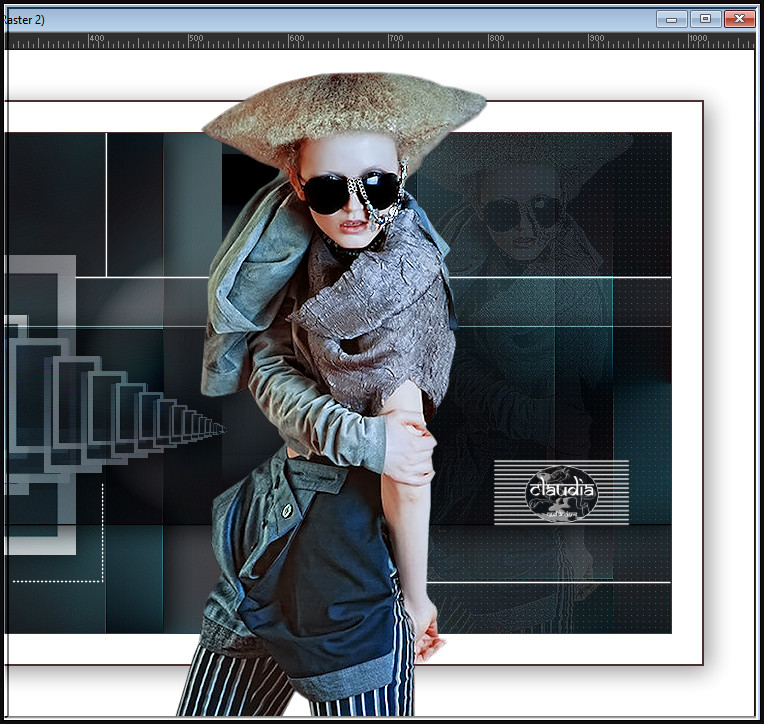Viewport: 764px width, 724px height.
Task: Click the claudia watermark logo in the image
Action: [x=561, y=493]
